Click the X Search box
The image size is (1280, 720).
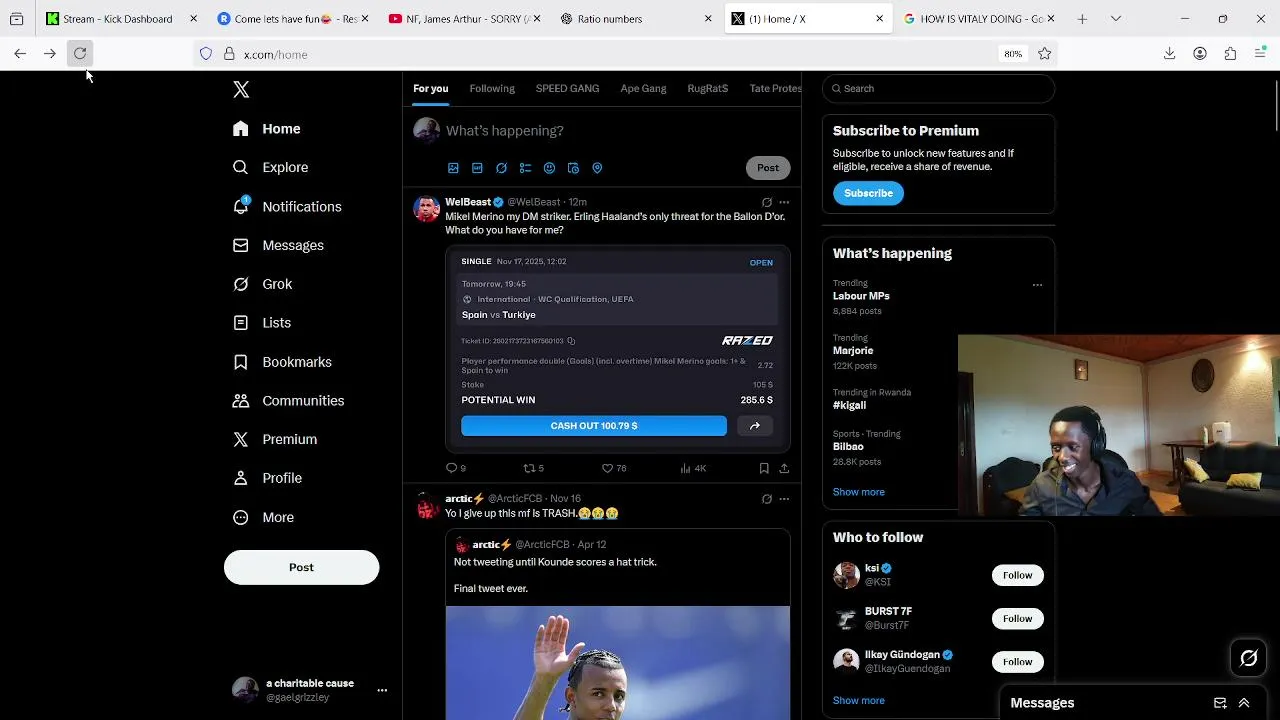(x=938, y=89)
